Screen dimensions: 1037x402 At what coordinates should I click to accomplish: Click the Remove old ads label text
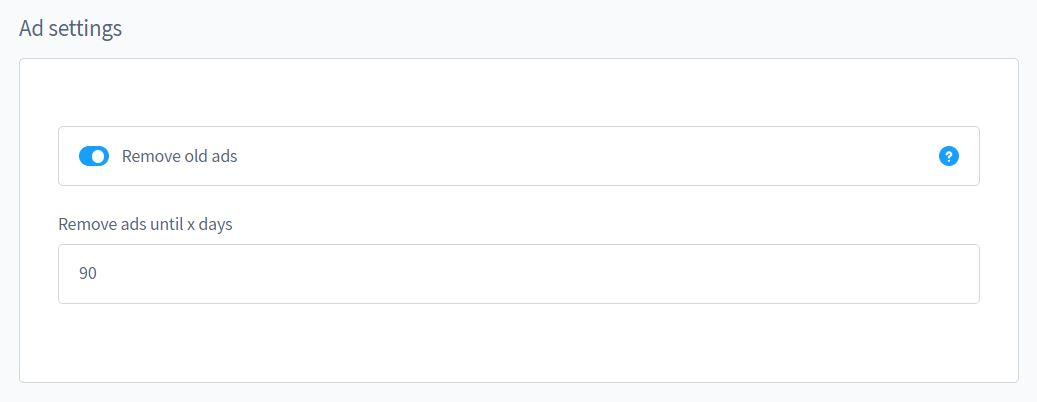pos(179,156)
